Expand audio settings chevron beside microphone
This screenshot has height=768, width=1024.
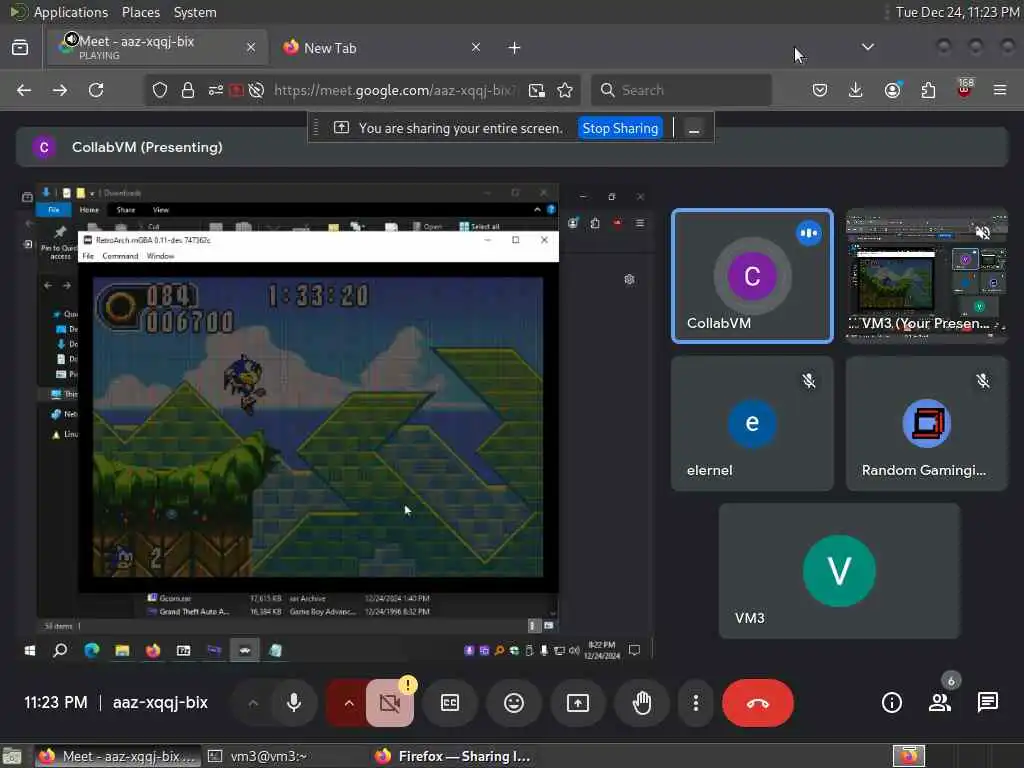coord(253,703)
